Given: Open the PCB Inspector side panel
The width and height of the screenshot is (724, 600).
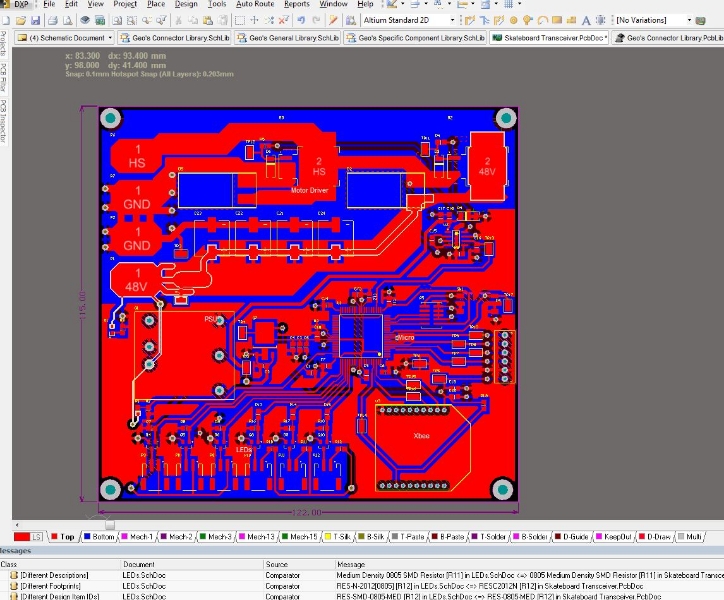Looking at the screenshot, I should click(4, 120).
